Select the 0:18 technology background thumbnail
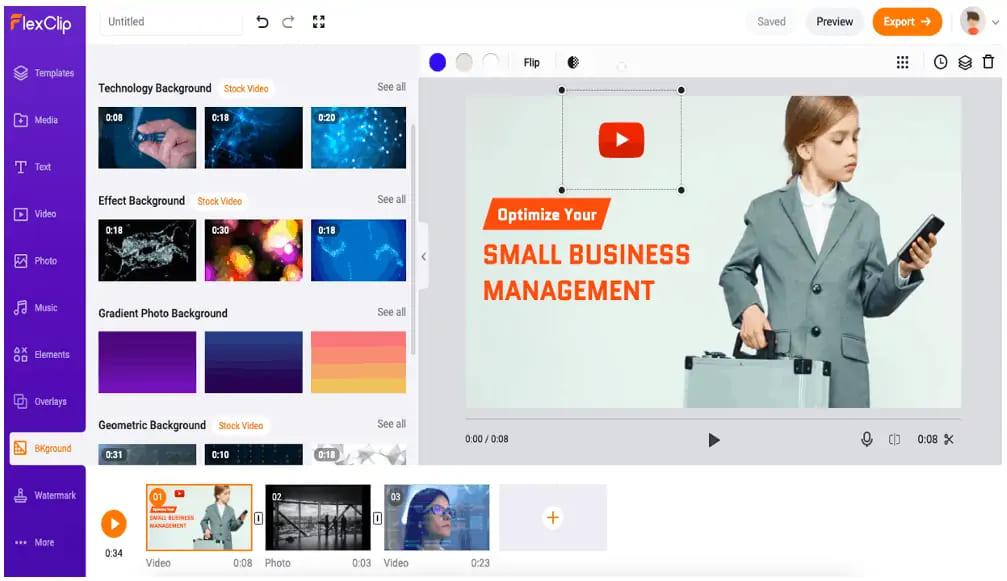Screen dimensions: 1007x581 pyautogui.click(x=253, y=138)
